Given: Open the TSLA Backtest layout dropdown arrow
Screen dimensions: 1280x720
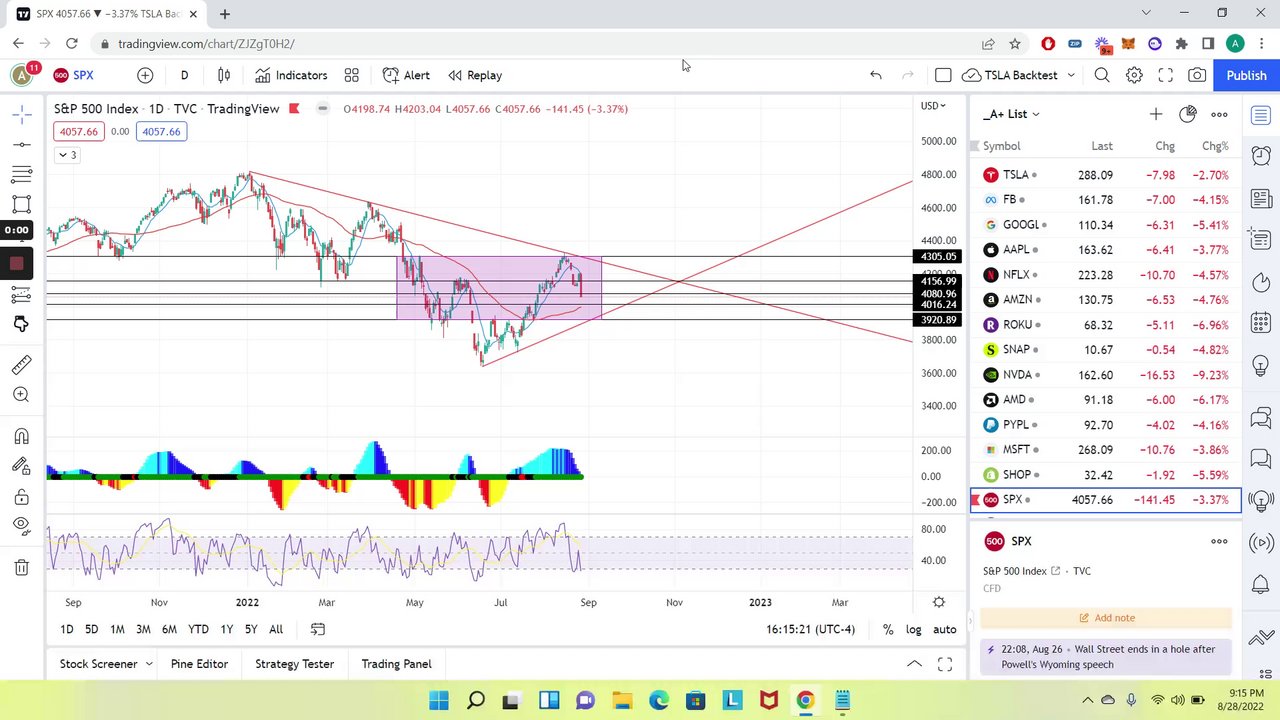Looking at the screenshot, I should (1071, 75).
